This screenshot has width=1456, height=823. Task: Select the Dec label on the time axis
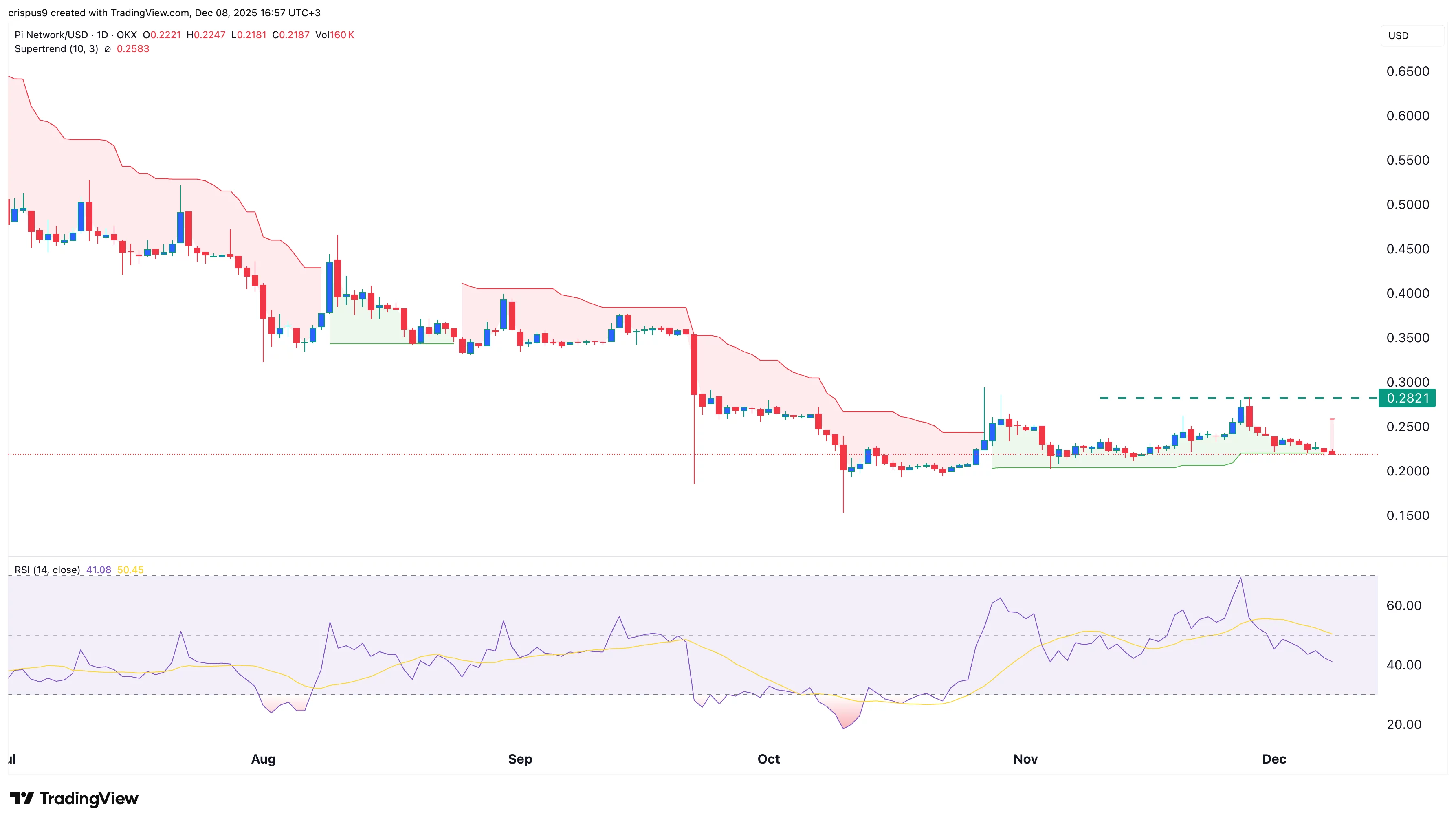click(1275, 760)
